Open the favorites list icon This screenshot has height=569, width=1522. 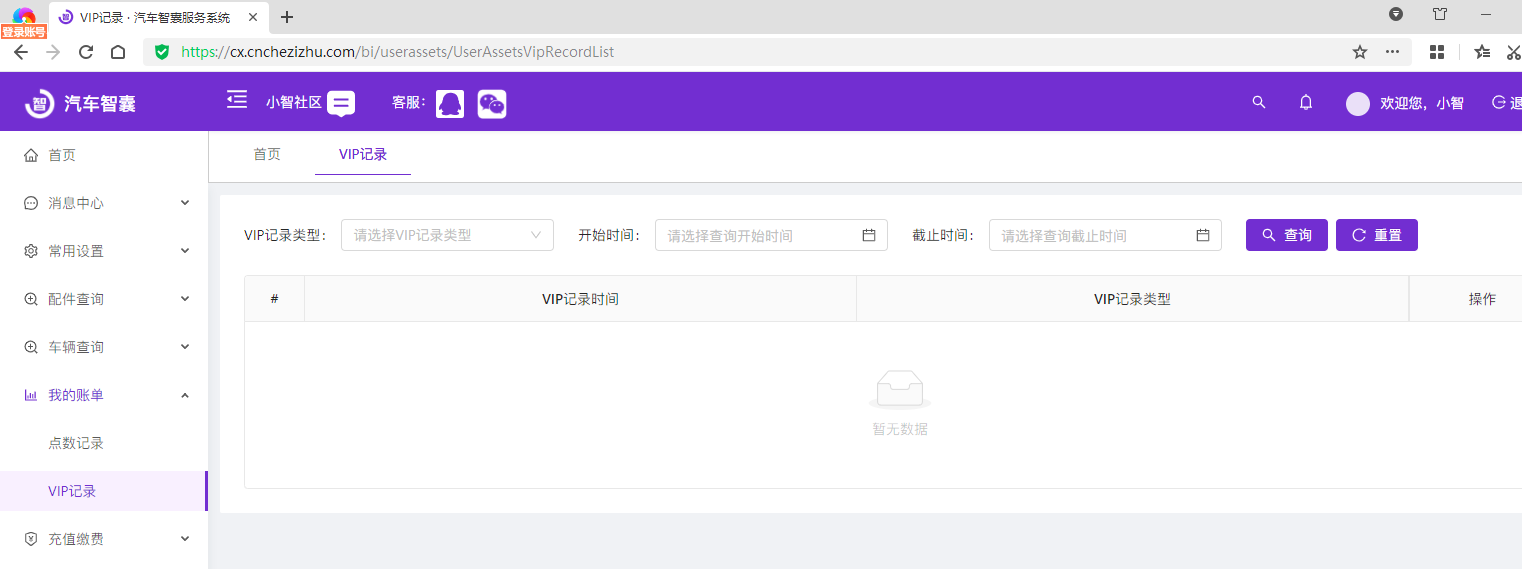1483,52
